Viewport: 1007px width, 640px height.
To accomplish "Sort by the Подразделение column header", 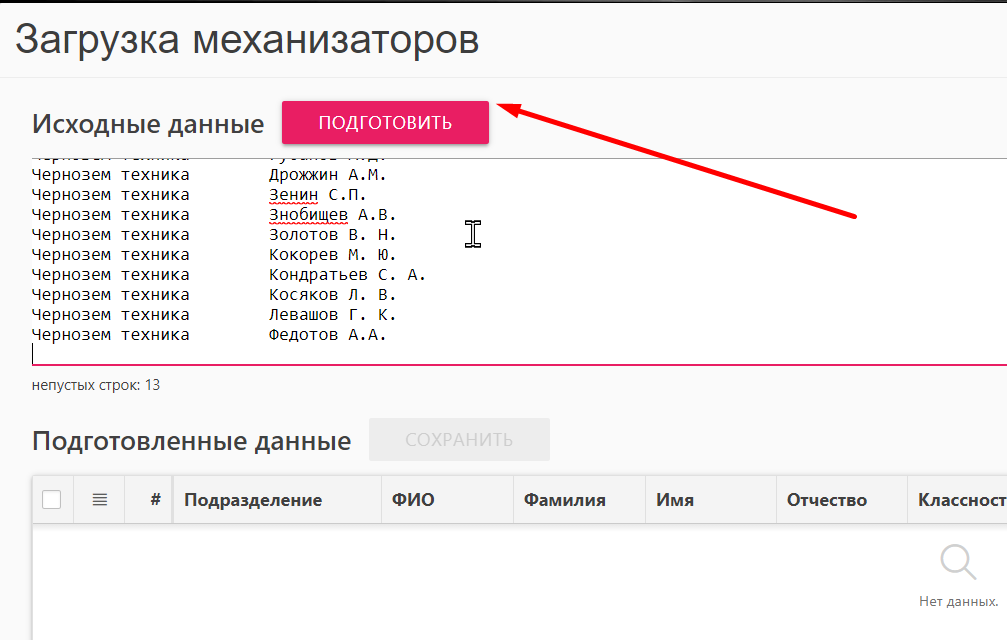I will pyautogui.click(x=253, y=500).
